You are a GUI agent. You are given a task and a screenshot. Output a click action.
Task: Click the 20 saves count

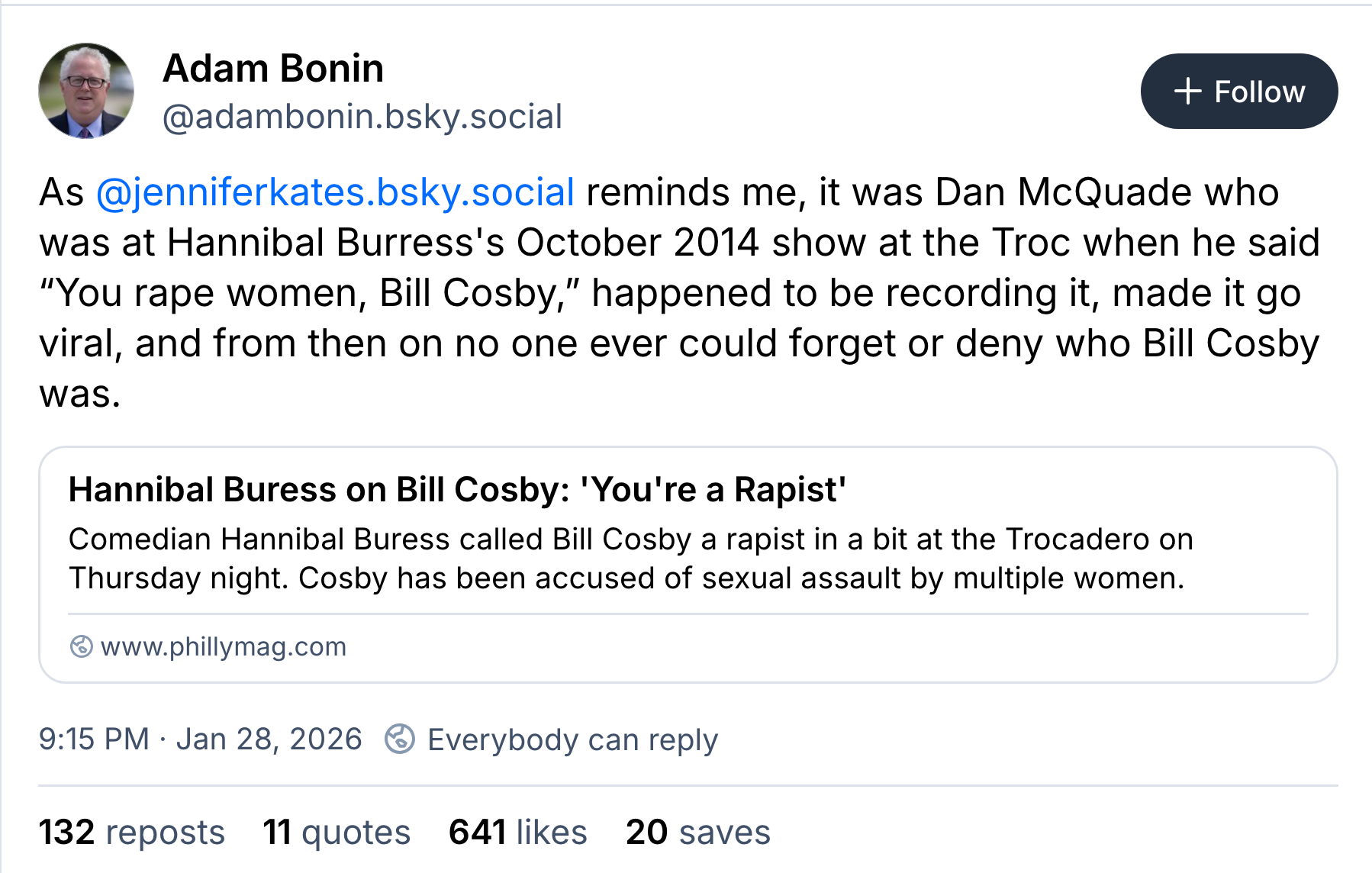[697, 832]
